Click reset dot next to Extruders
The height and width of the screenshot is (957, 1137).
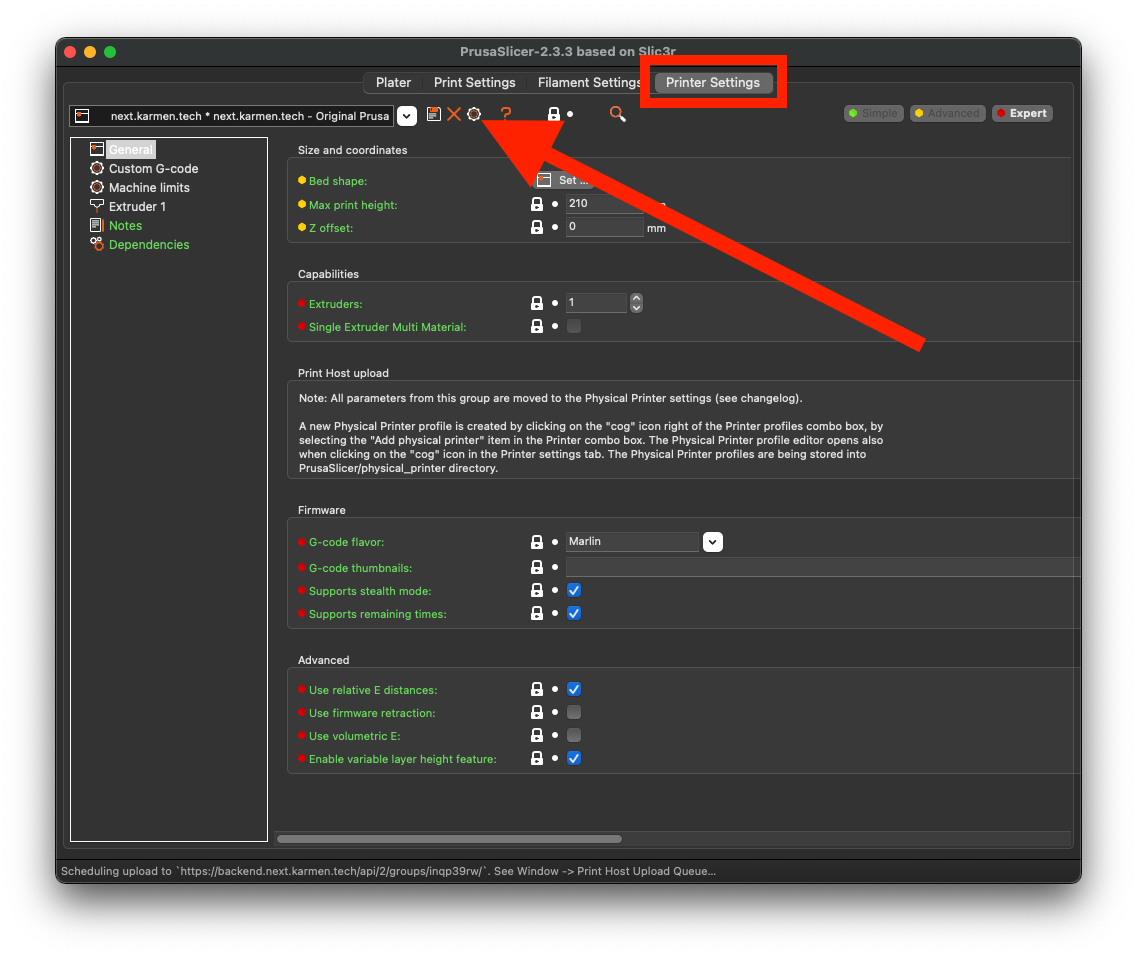(x=555, y=303)
